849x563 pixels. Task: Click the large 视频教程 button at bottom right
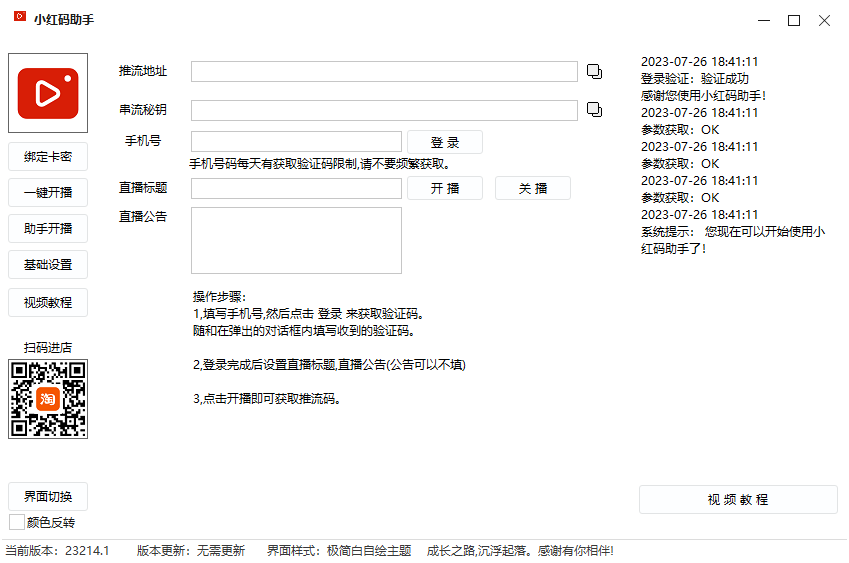click(x=738, y=499)
